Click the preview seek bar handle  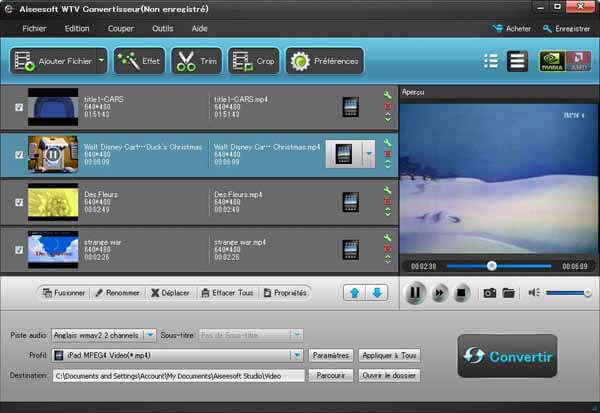[x=492, y=266]
